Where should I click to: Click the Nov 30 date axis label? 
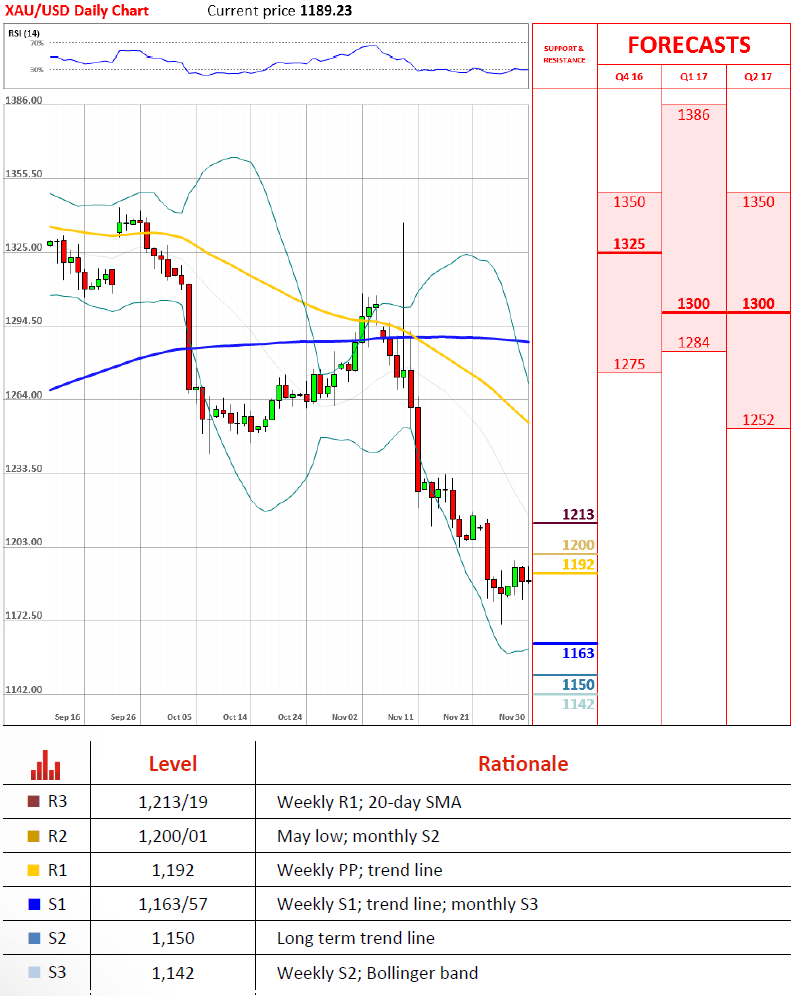(512, 717)
